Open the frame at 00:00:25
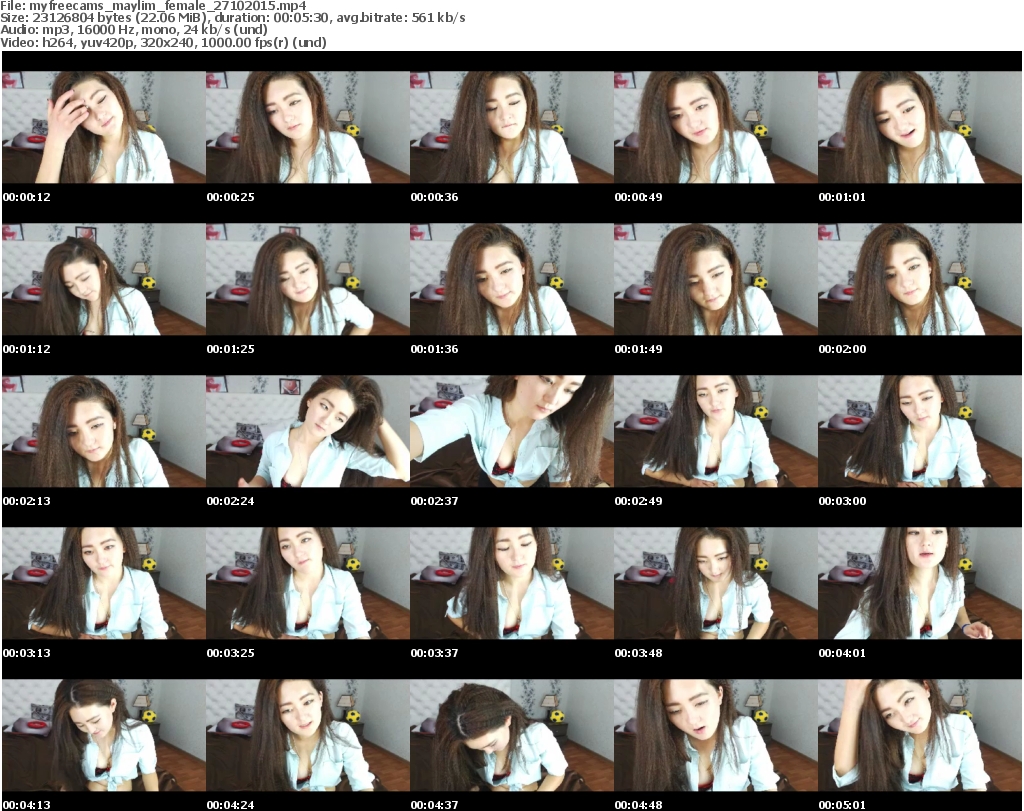The height and width of the screenshot is (811, 1024). click(x=308, y=127)
